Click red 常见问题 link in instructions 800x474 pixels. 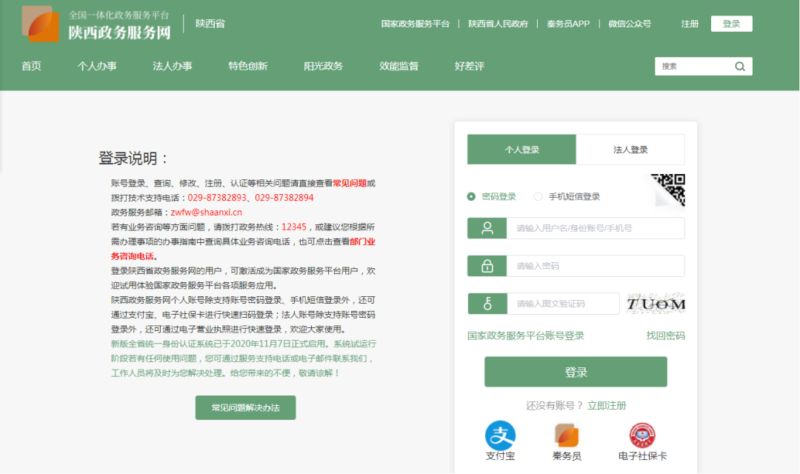pyautogui.click(x=349, y=183)
